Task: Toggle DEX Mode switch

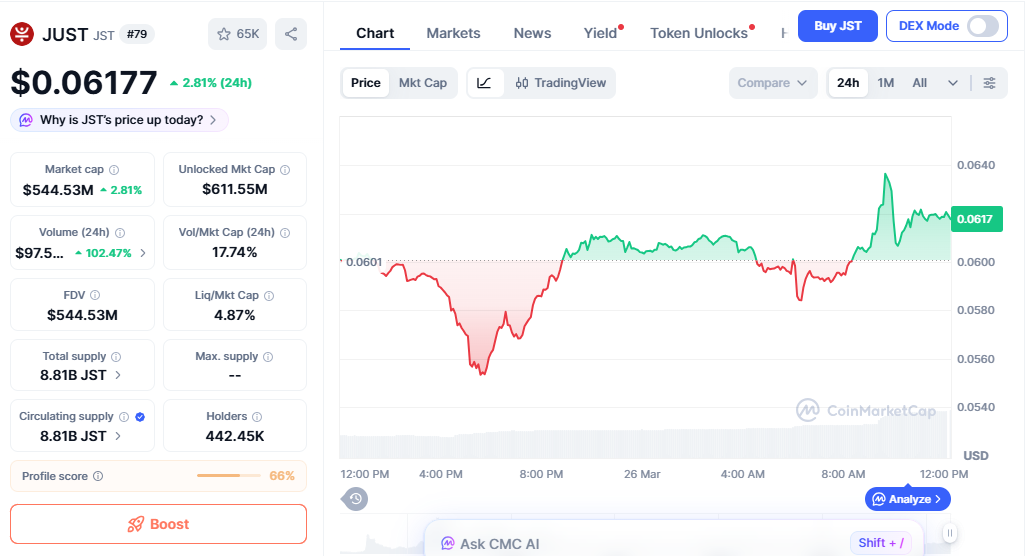Action: (983, 26)
